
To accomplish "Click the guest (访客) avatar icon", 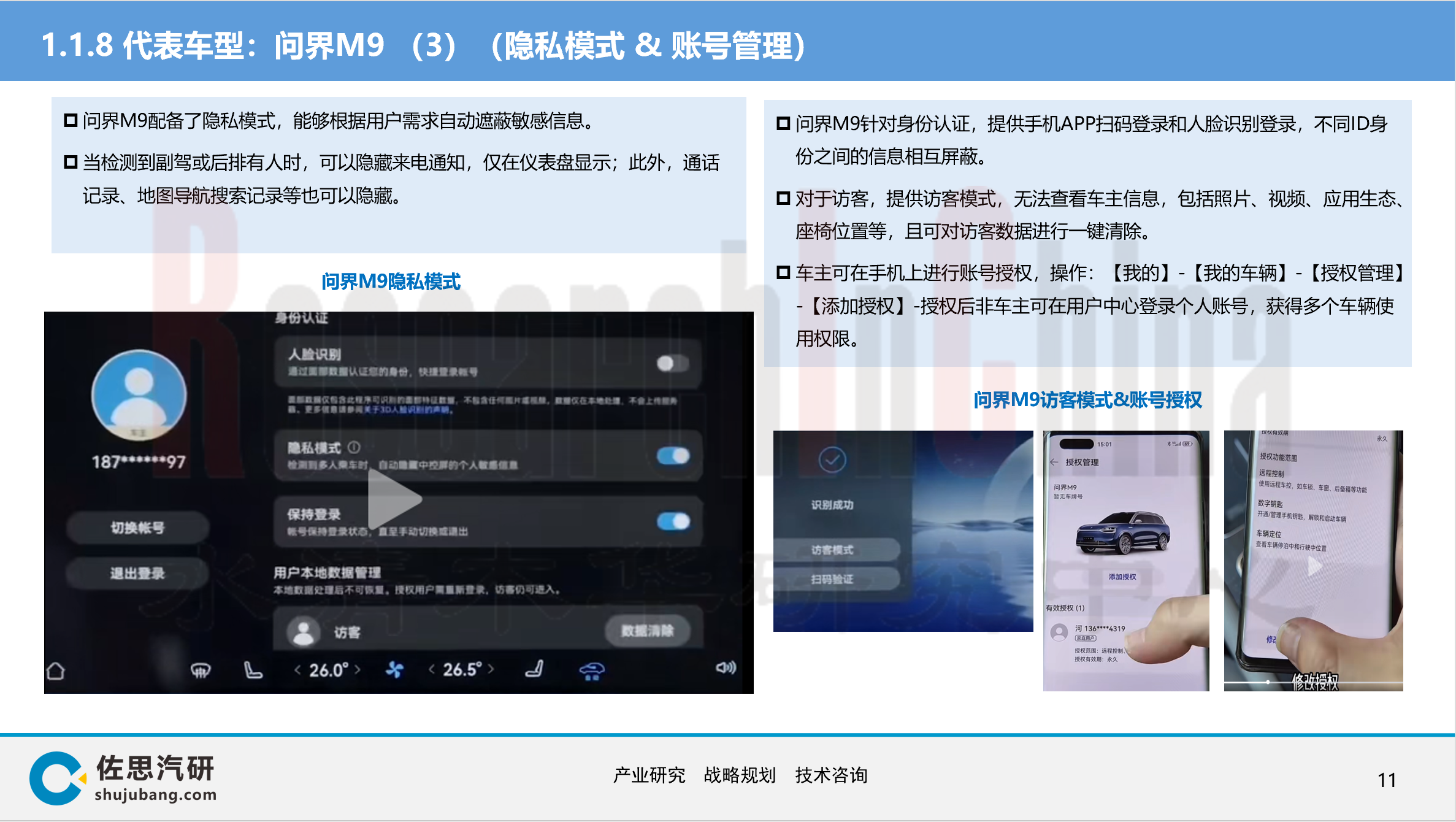I will pos(304,632).
